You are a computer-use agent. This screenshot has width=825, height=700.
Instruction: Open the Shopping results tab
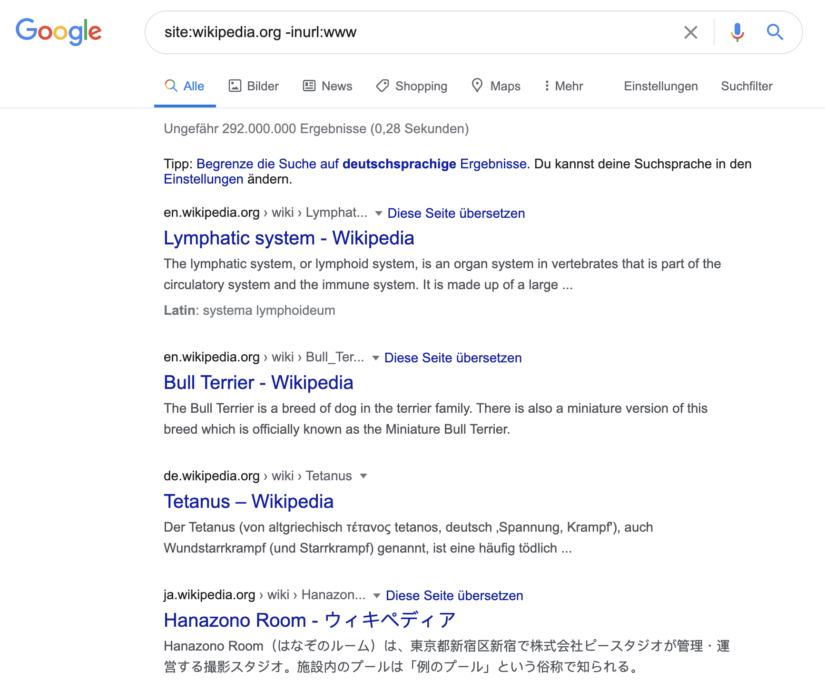411,86
